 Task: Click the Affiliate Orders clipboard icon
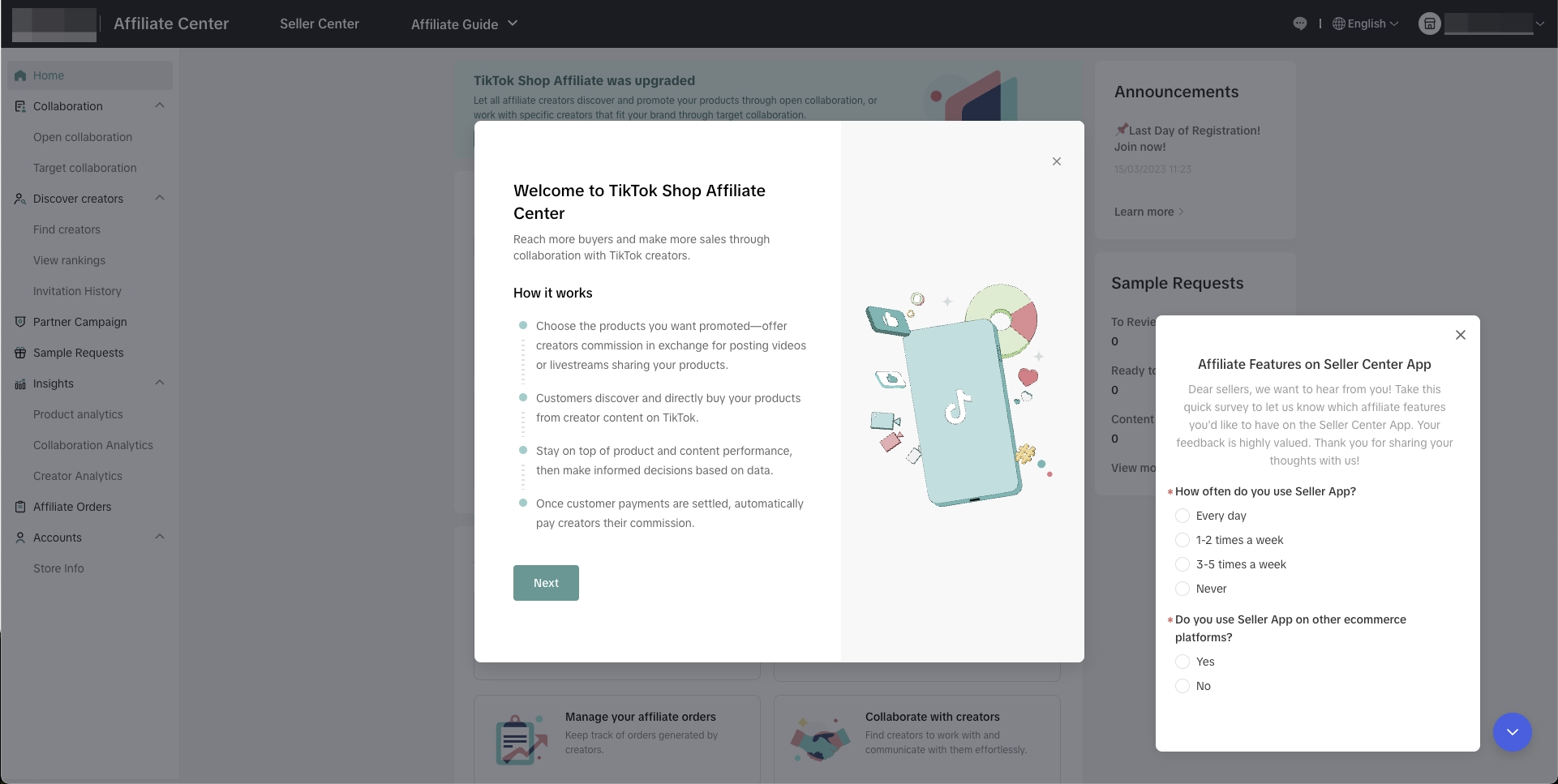pyautogui.click(x=20, y=507)
